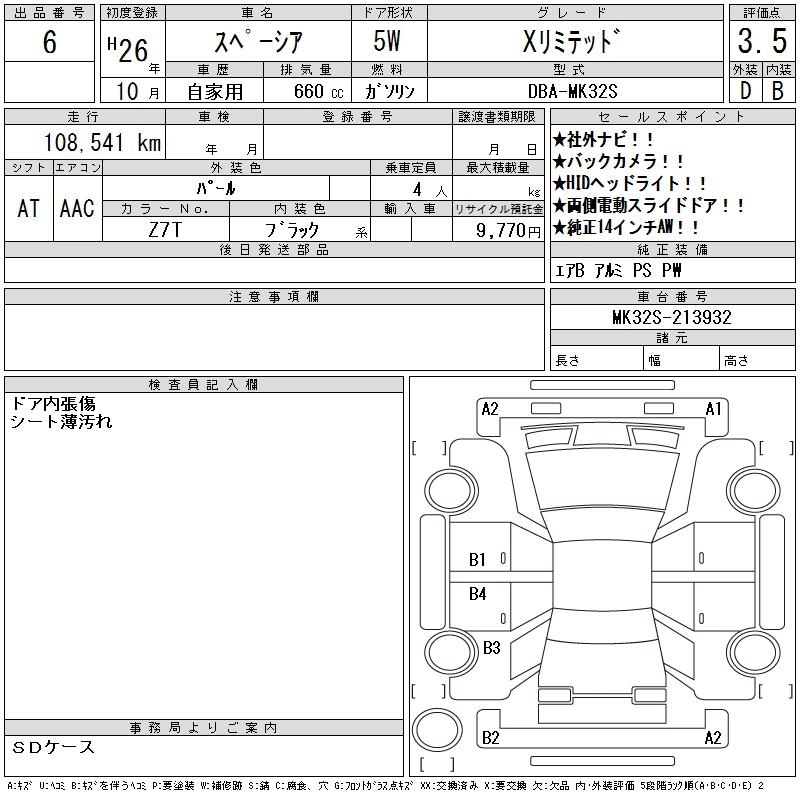The height and width of the screenshot is (800, 800).
Task: Click color number Z7T
Action: click(165, 230)
